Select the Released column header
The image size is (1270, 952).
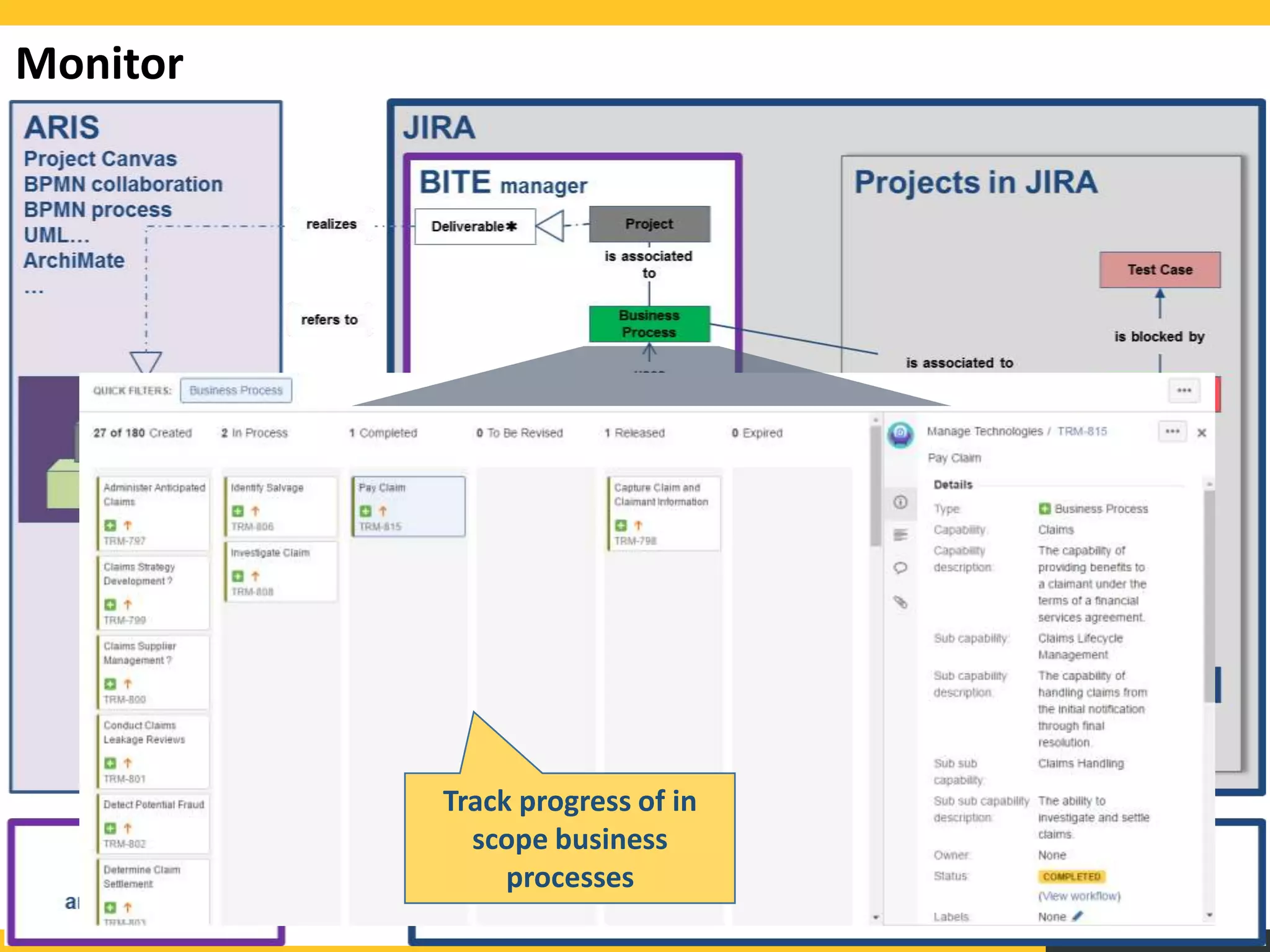(634, 433)
